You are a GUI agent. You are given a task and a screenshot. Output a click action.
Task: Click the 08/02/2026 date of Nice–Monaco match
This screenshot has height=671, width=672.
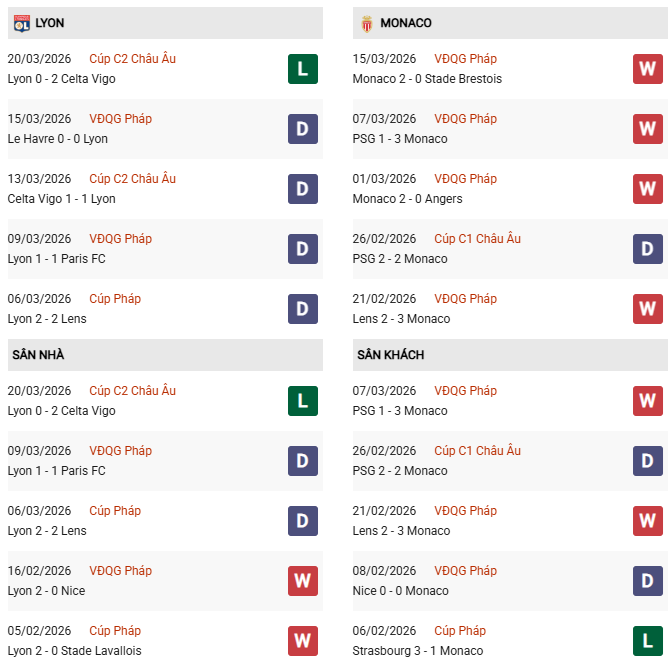[x=384, y=571]
